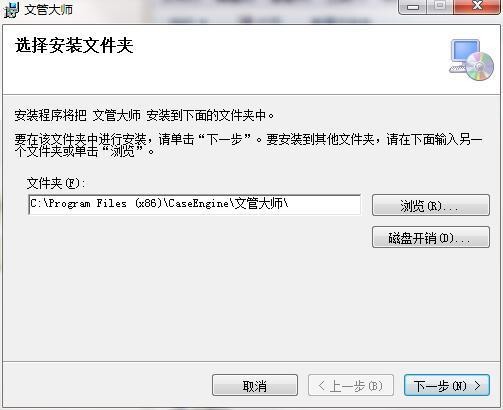This screenshot has width=503, height=410.
Task: Click the 文件夹(F): field label
Action: click(56, 183)
